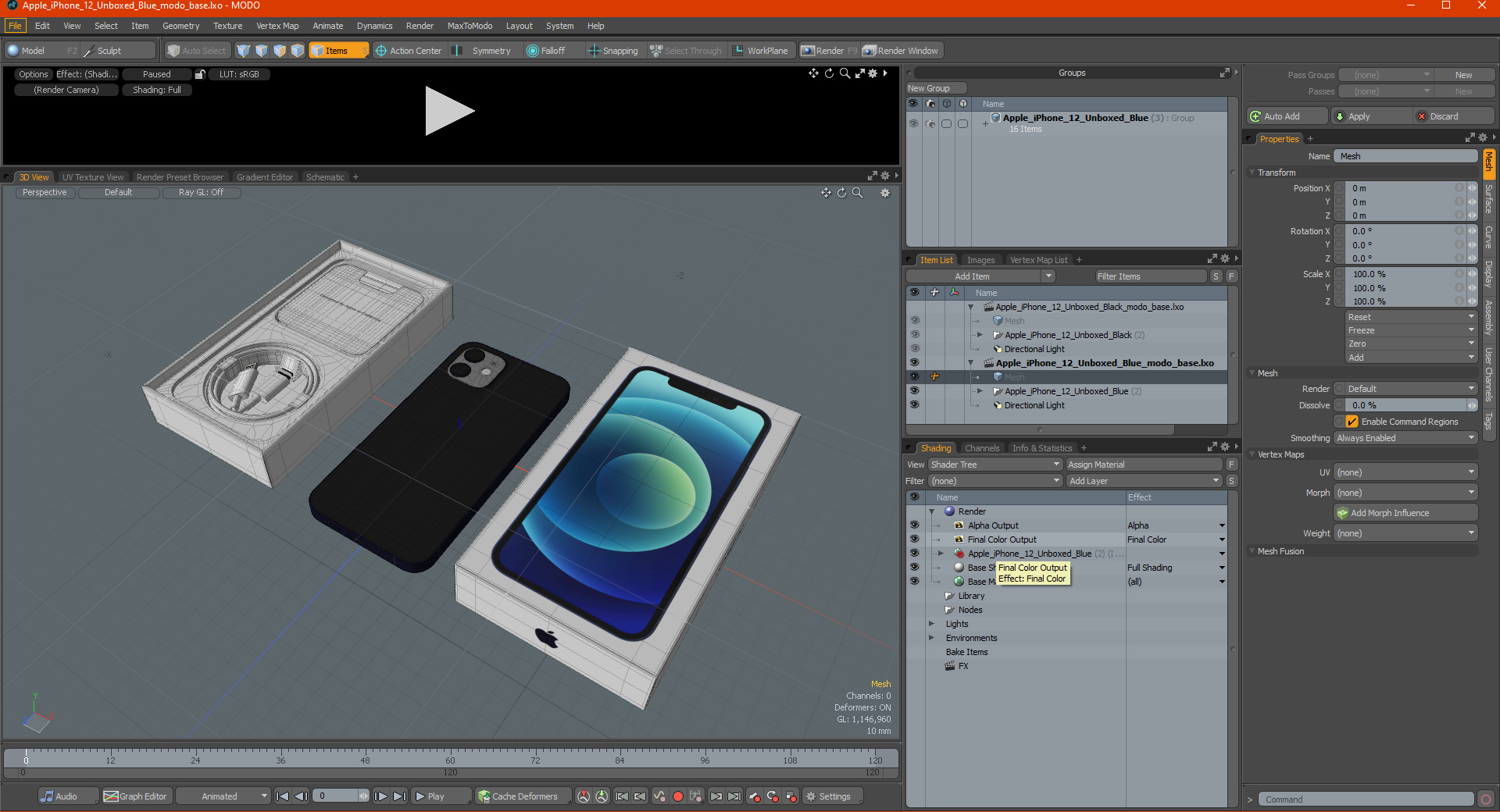Collapse the Black_modo_base.lxo scene
This screenshot has height=812, width=1500.
pyautogui.click(x=971, y=307)
